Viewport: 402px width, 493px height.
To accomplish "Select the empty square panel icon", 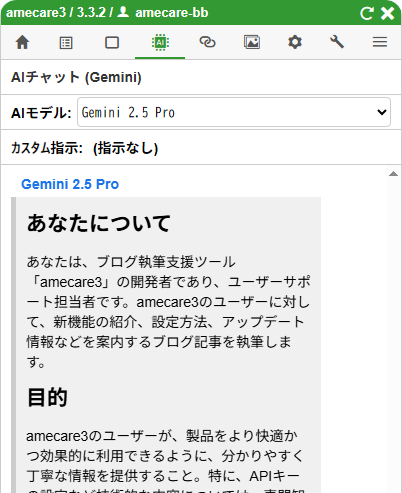I will (112, 43).
